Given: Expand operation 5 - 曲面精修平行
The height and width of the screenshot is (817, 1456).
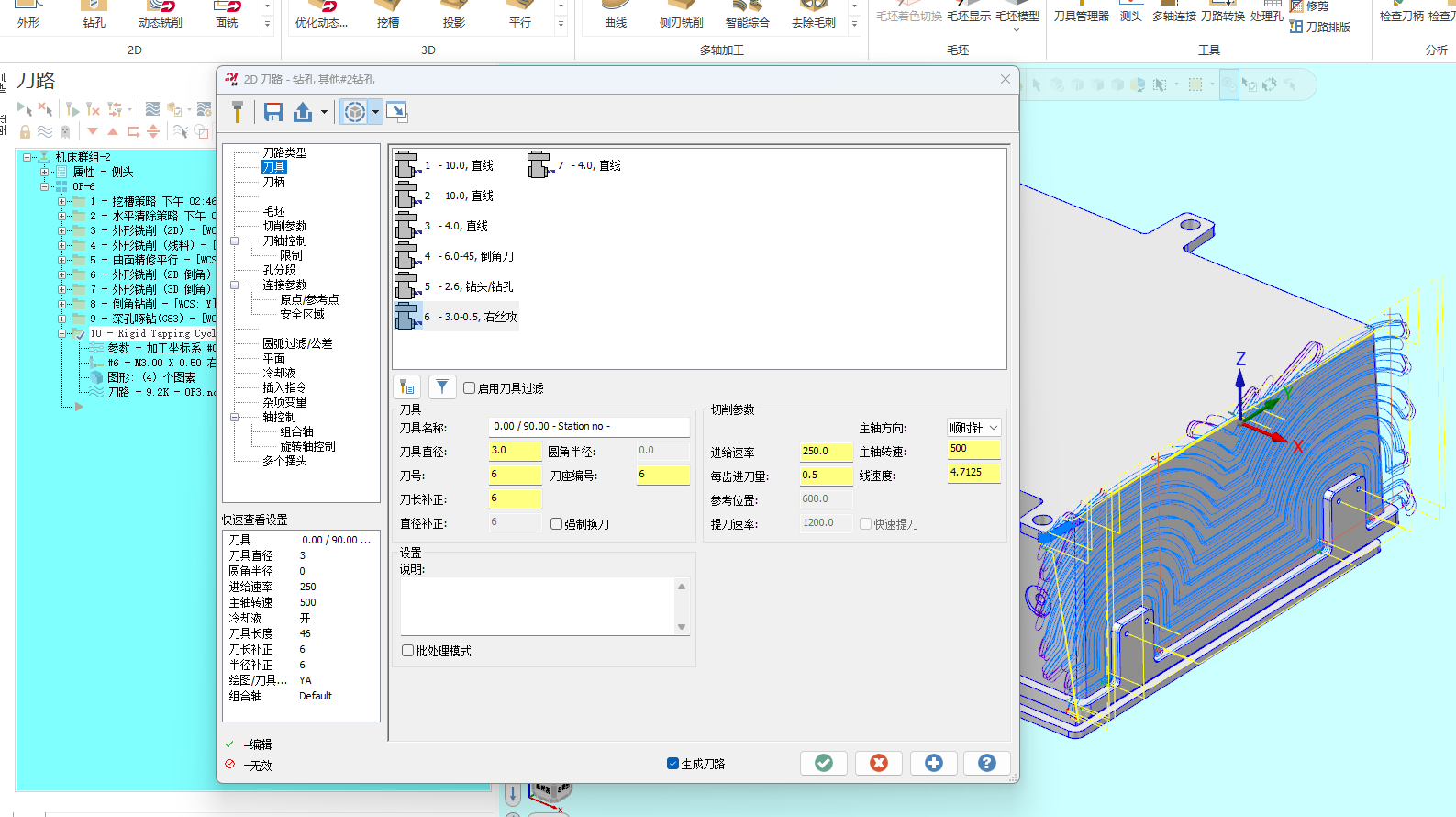Looking at the screenshot, I should (x=62, y=260).
